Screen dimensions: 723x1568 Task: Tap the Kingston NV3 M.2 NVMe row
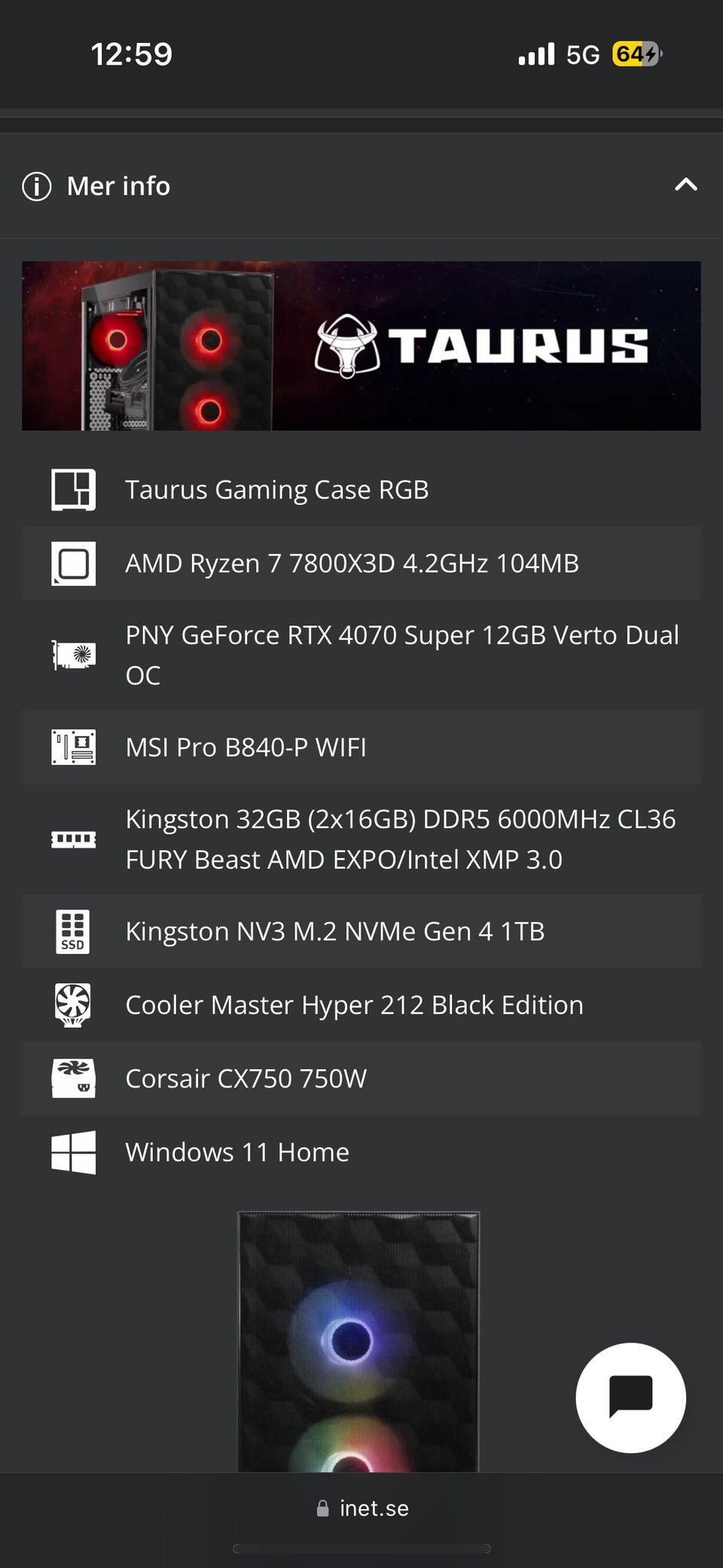[x=334, y=931]
